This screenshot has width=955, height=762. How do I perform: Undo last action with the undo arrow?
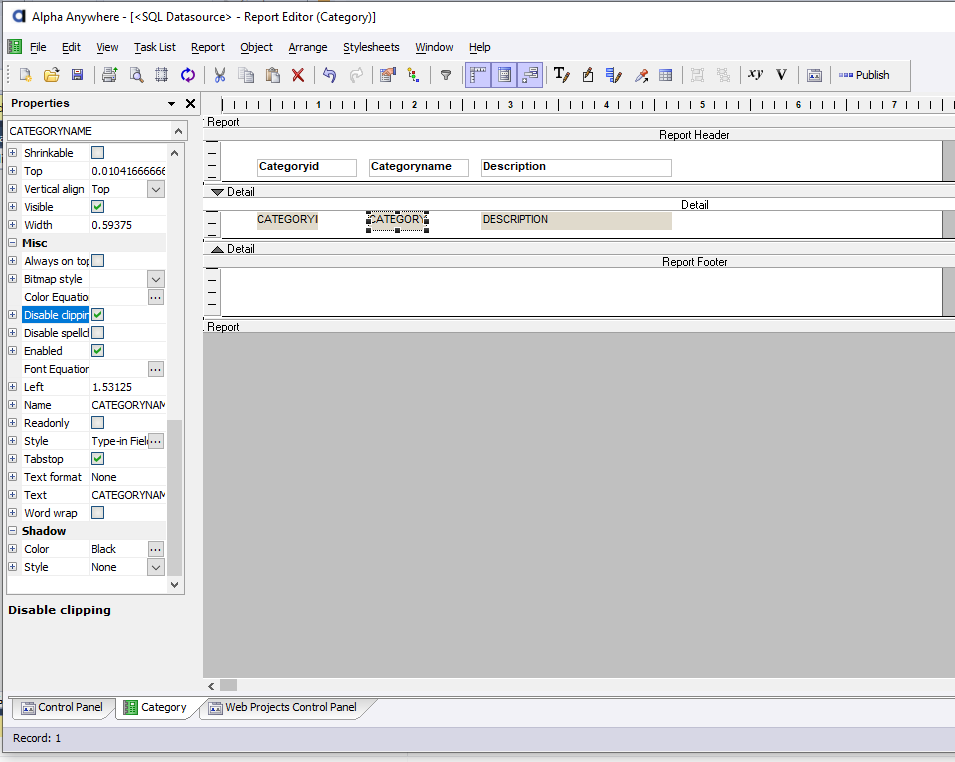point(329,75)
